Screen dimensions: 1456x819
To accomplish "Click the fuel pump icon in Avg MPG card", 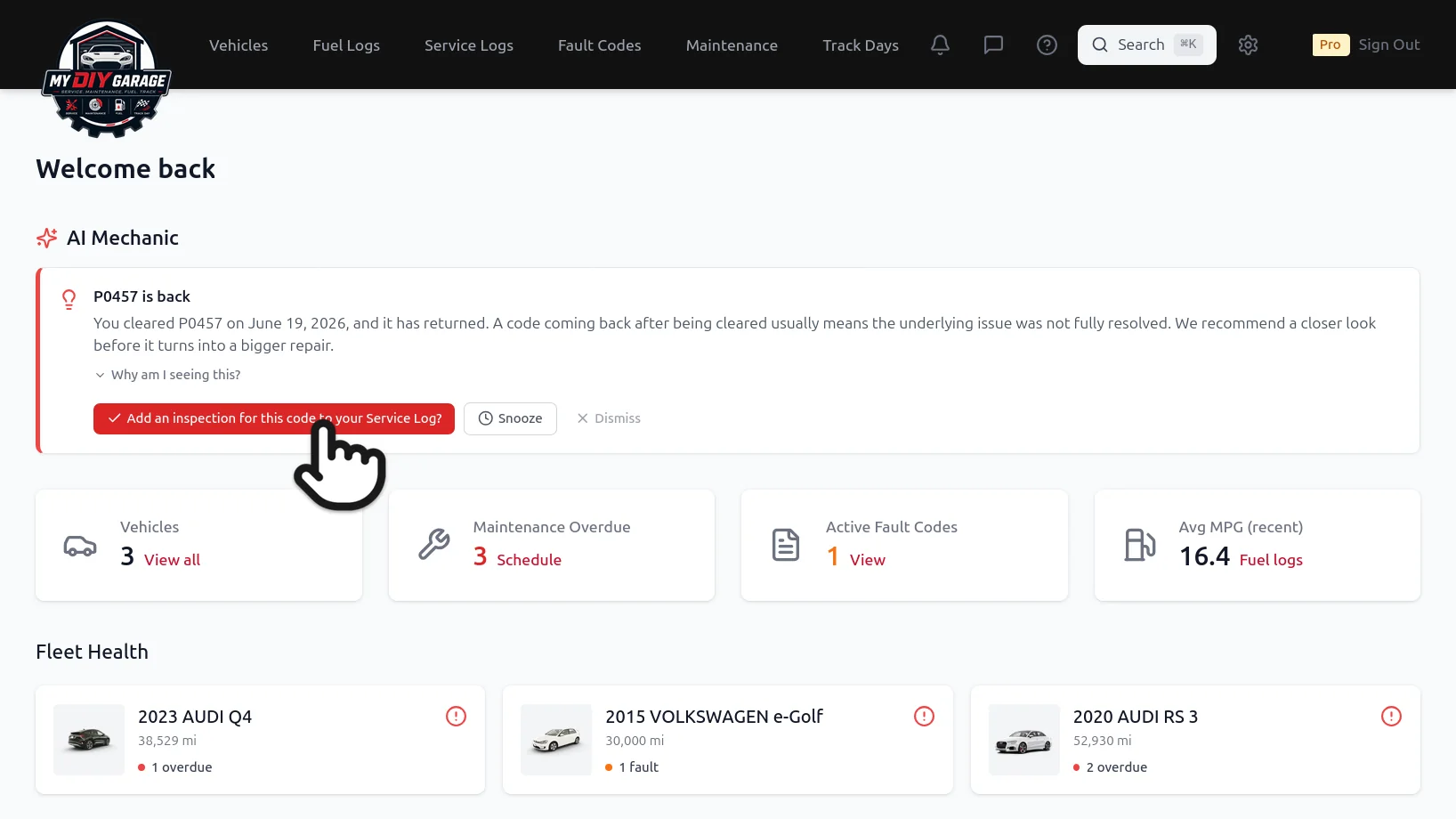I will [x=1139, y=545].
